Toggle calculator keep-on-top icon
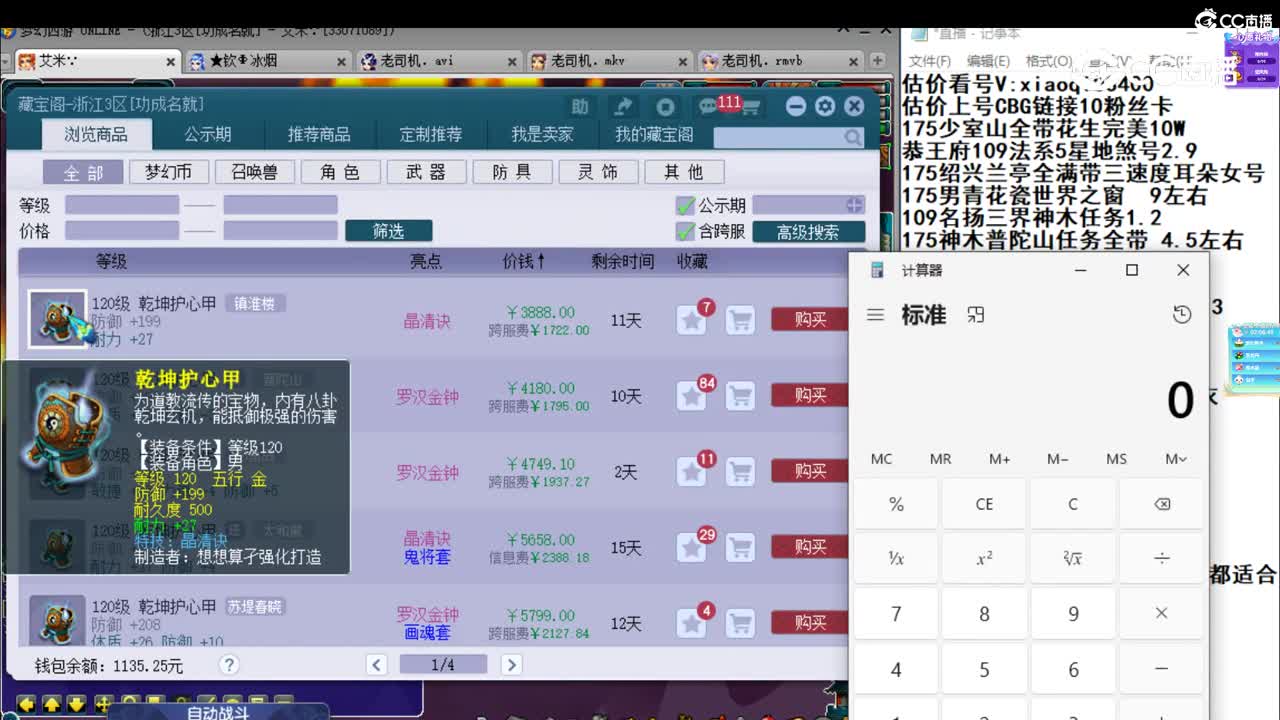 click(x=976, y=315)
